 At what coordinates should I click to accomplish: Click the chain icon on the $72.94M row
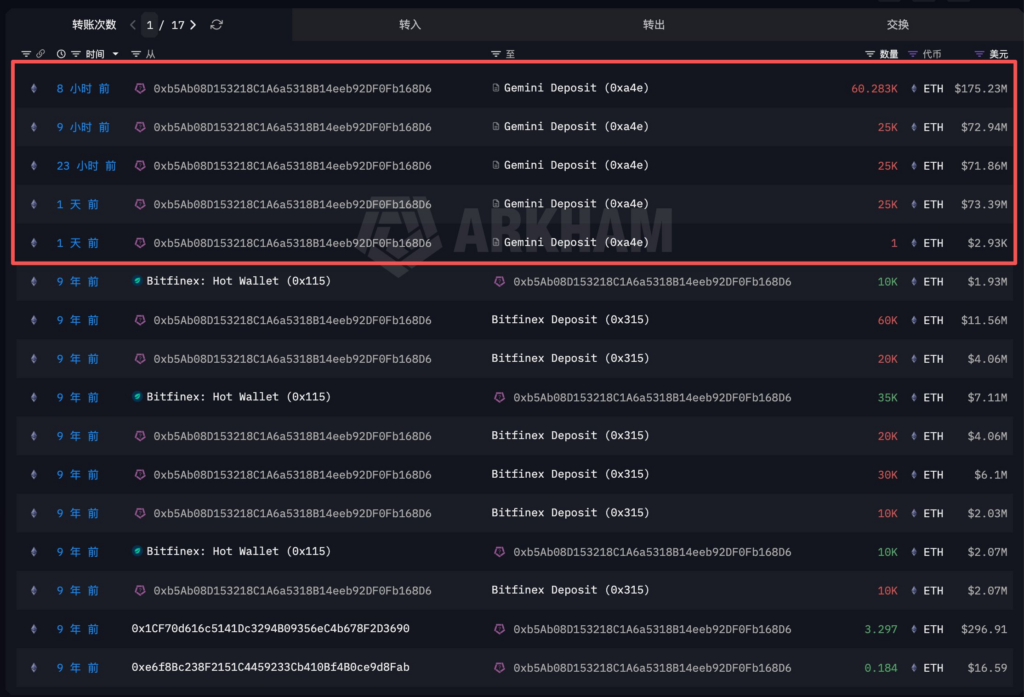(x=34, y=127)
